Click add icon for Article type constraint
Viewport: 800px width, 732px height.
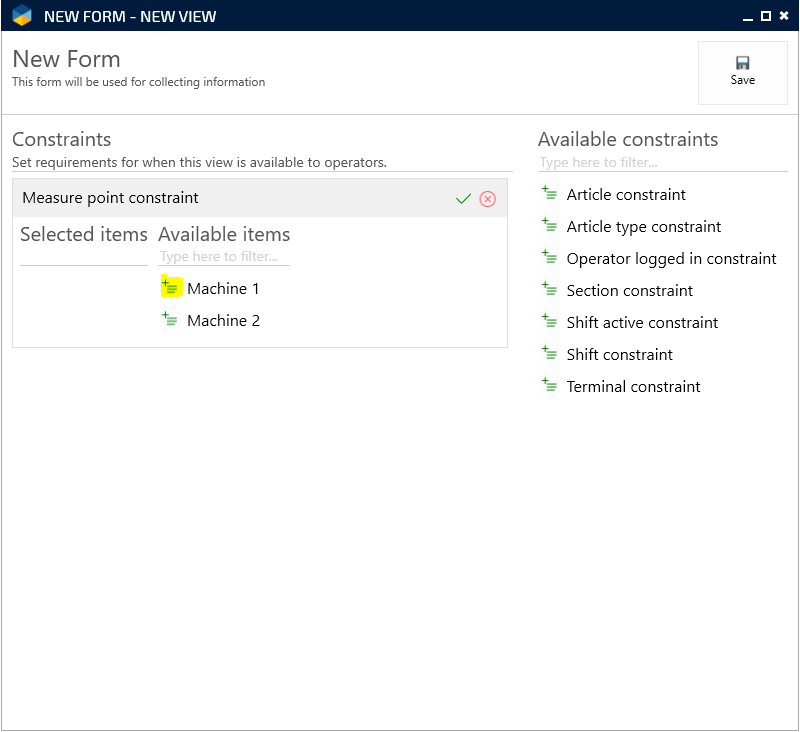[x=549, y=226]
